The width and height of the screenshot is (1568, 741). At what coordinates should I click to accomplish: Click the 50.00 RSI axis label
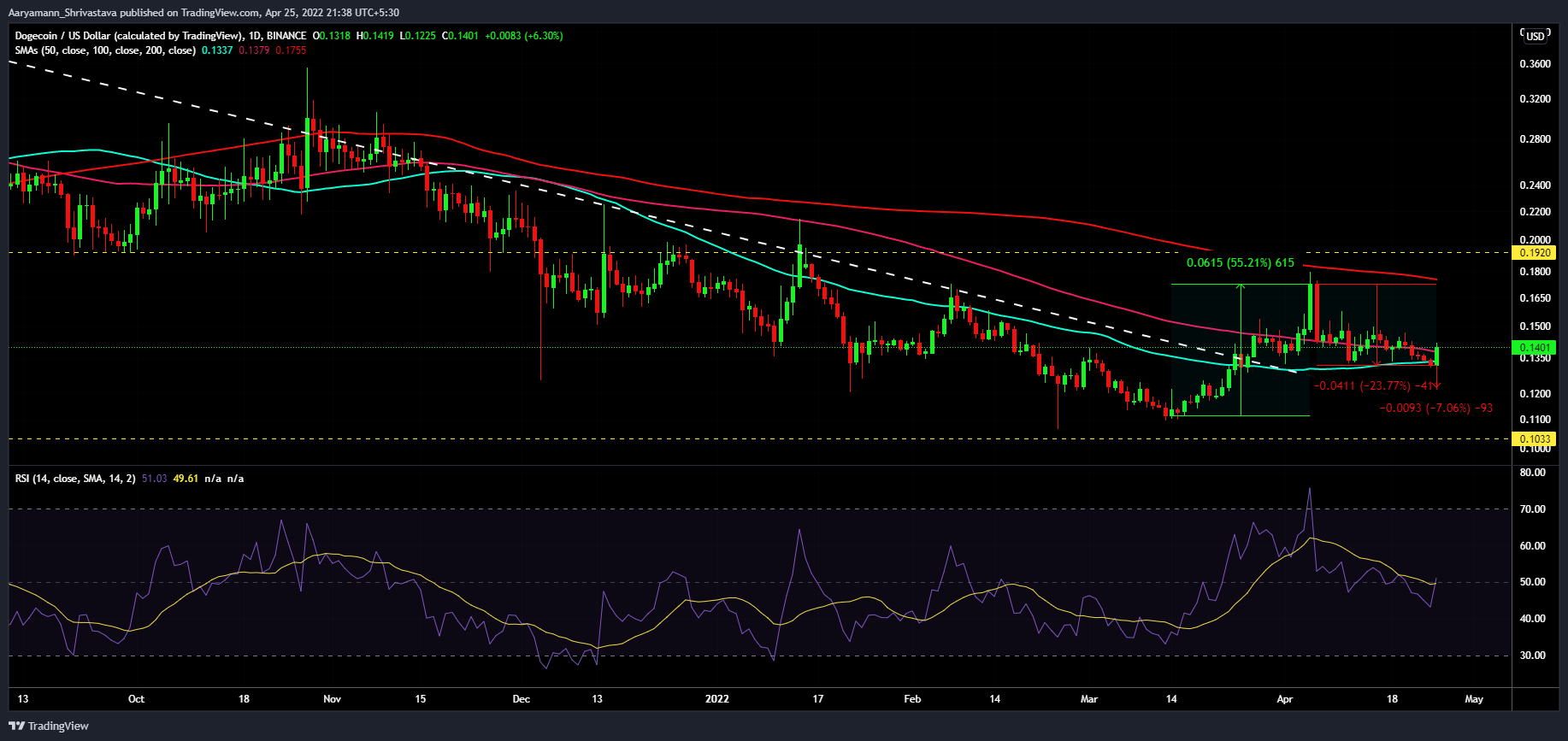[x=1533, y=582]
